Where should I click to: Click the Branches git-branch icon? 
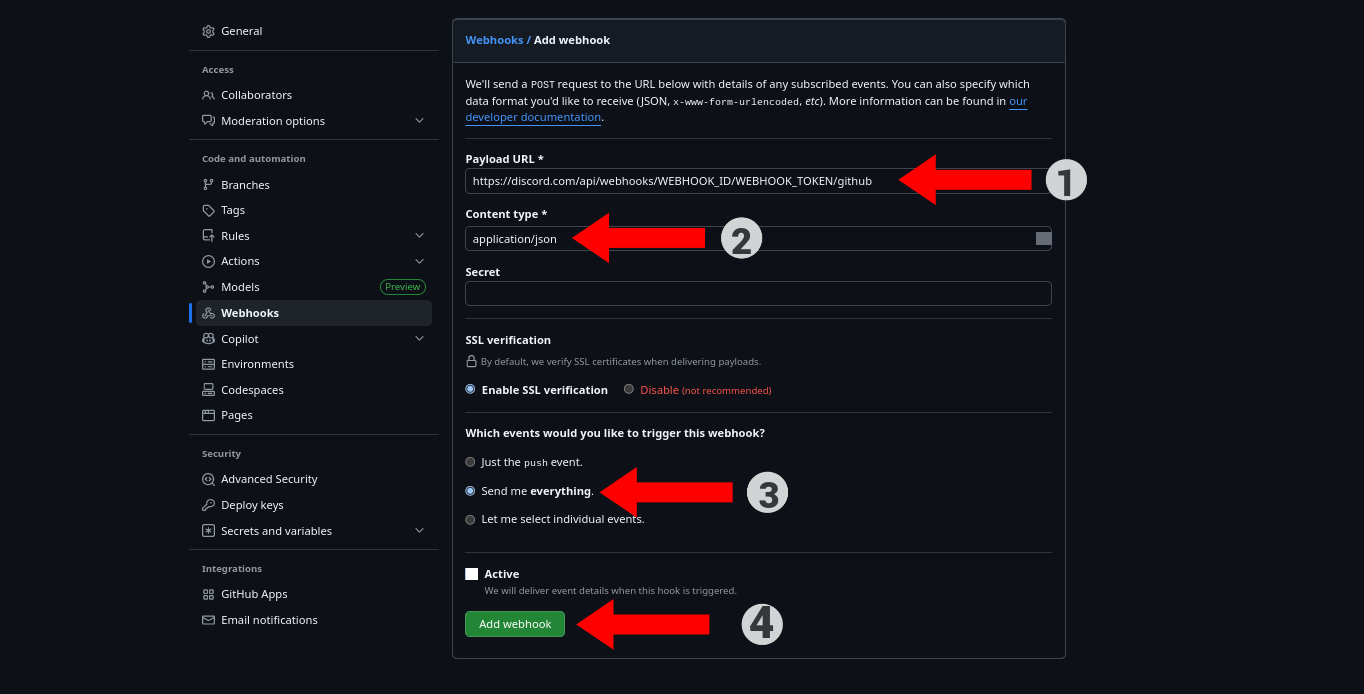208,185
